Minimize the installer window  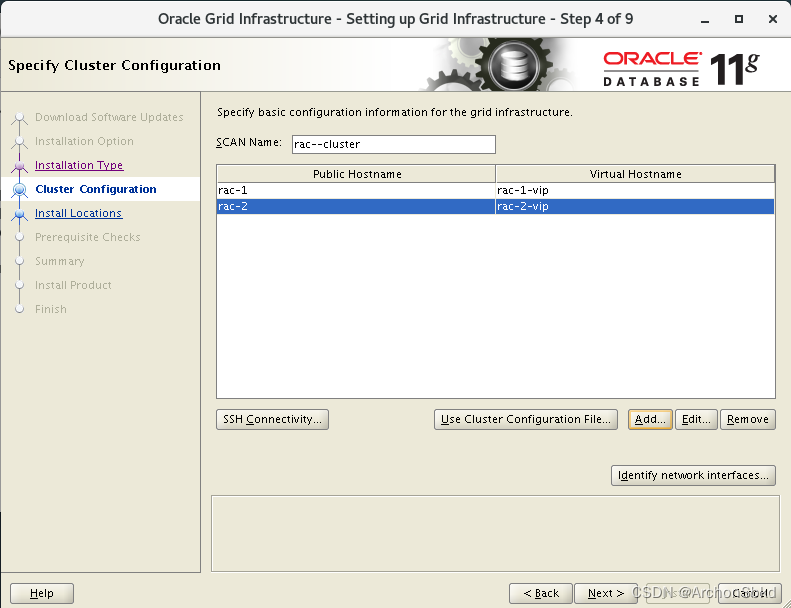pos(705,19)
